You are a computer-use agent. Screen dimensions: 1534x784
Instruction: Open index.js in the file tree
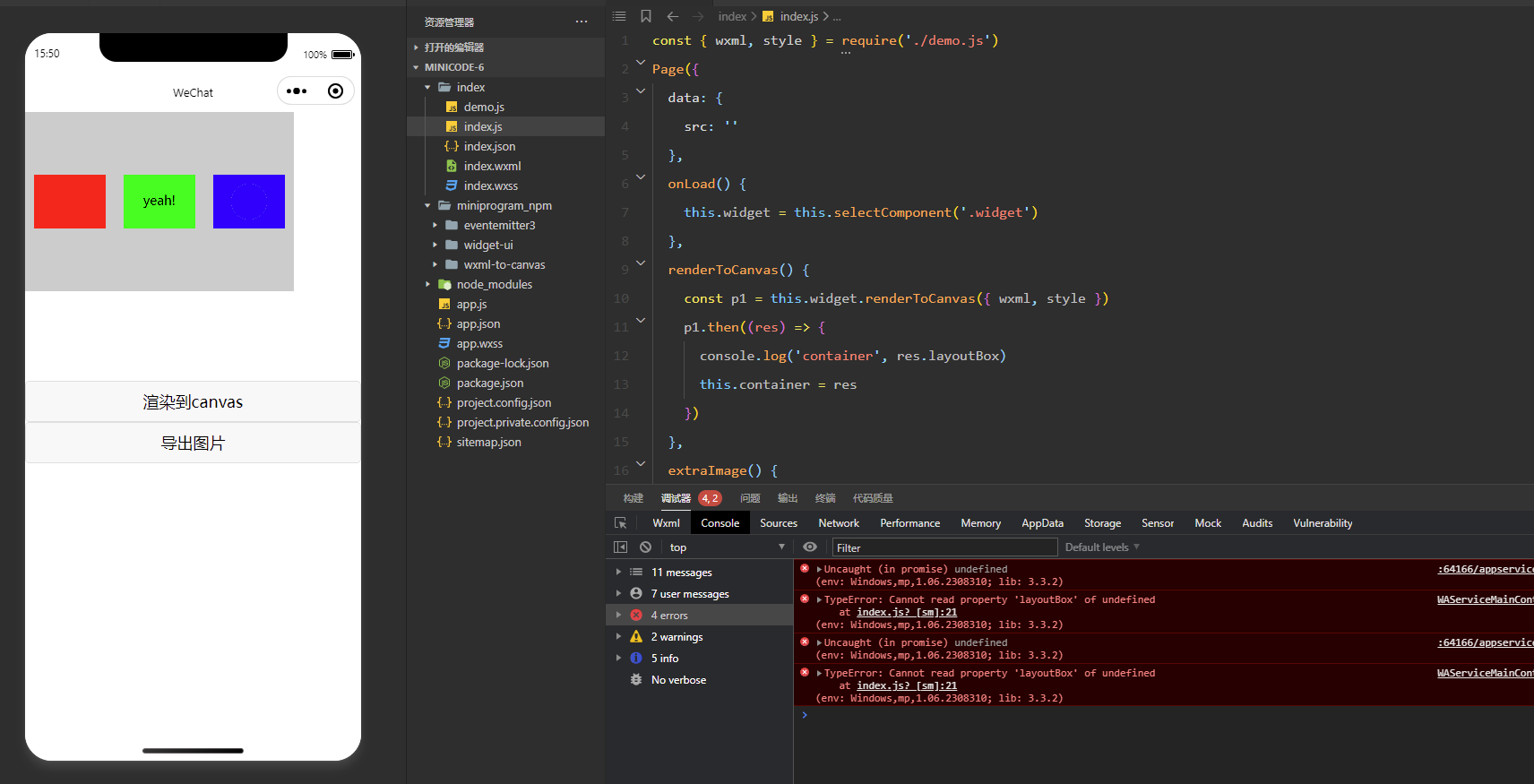[483, 126]
